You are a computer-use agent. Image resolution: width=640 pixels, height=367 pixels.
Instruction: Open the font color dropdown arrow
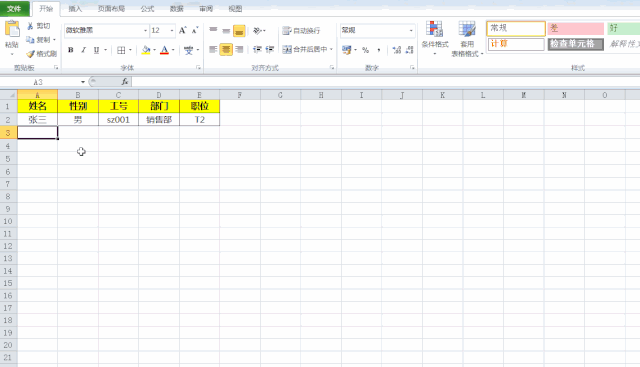(x=173, y=50)
